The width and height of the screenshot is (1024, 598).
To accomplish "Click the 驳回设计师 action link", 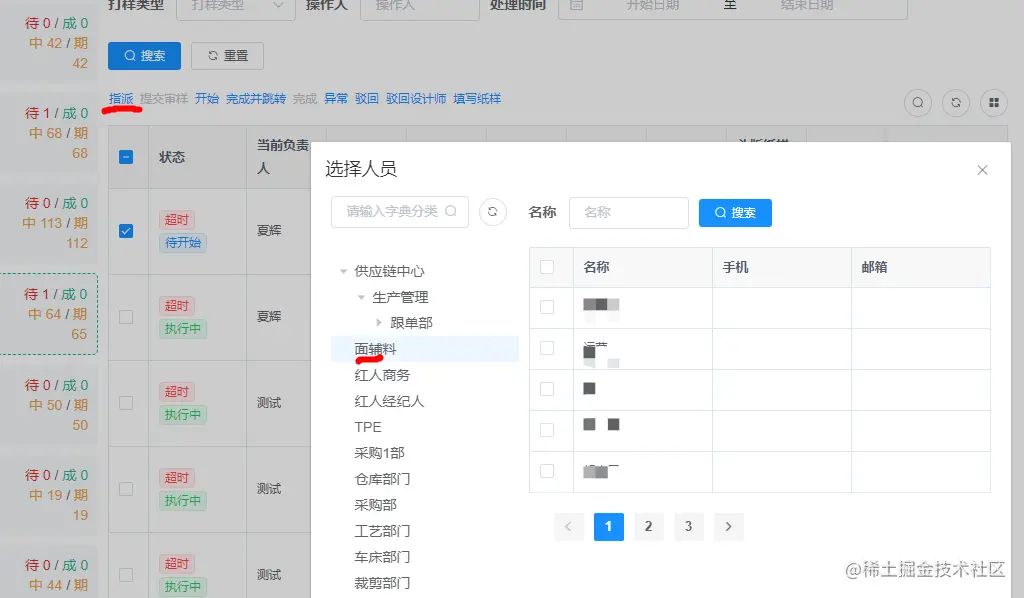I will point(416,99).
